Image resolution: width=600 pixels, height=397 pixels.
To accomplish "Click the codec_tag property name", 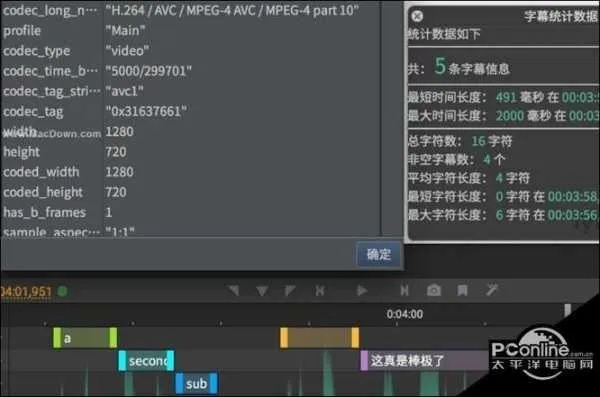I will pos(33,112).
